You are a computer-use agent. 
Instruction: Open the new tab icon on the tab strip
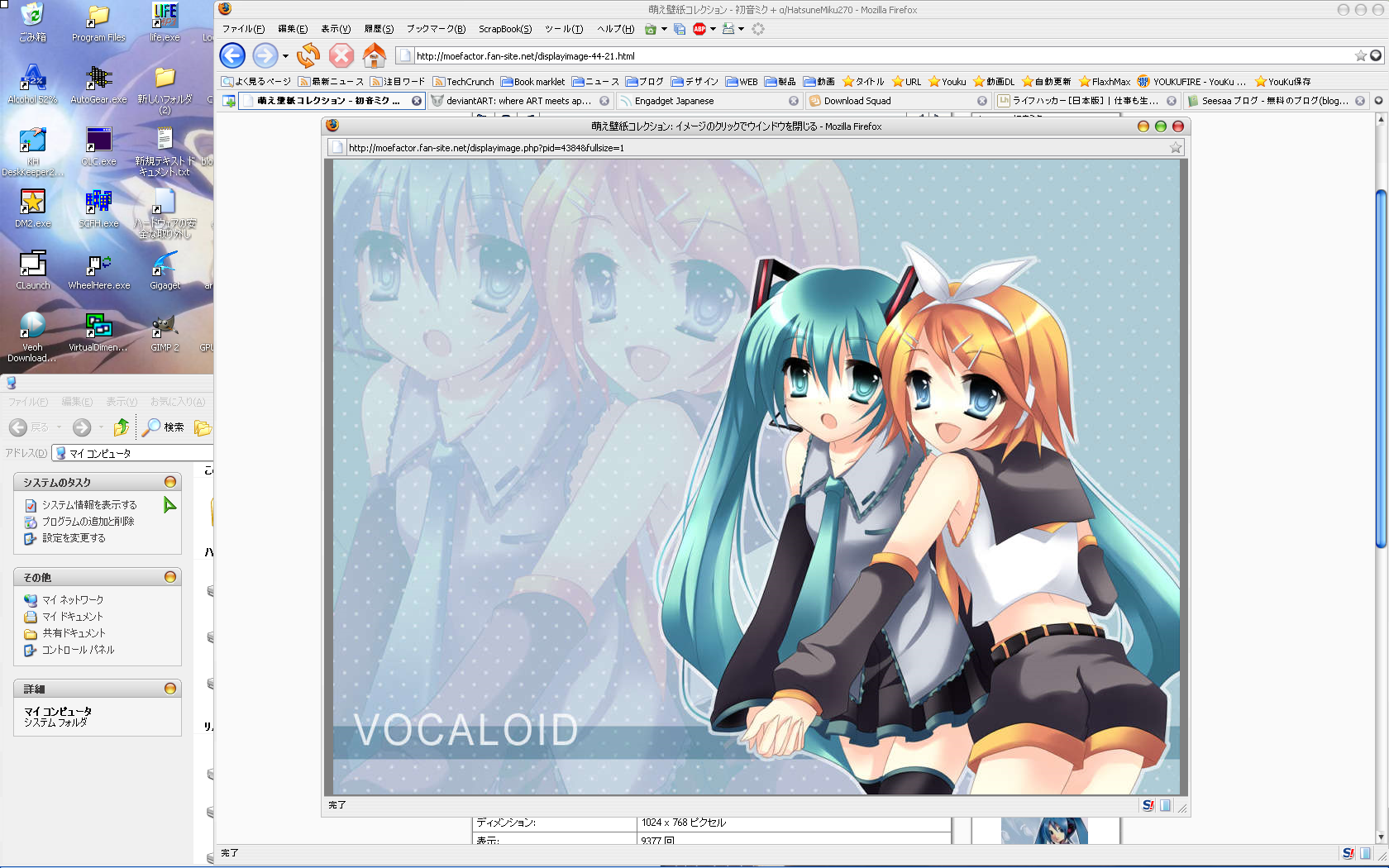(x=229, y=101)
